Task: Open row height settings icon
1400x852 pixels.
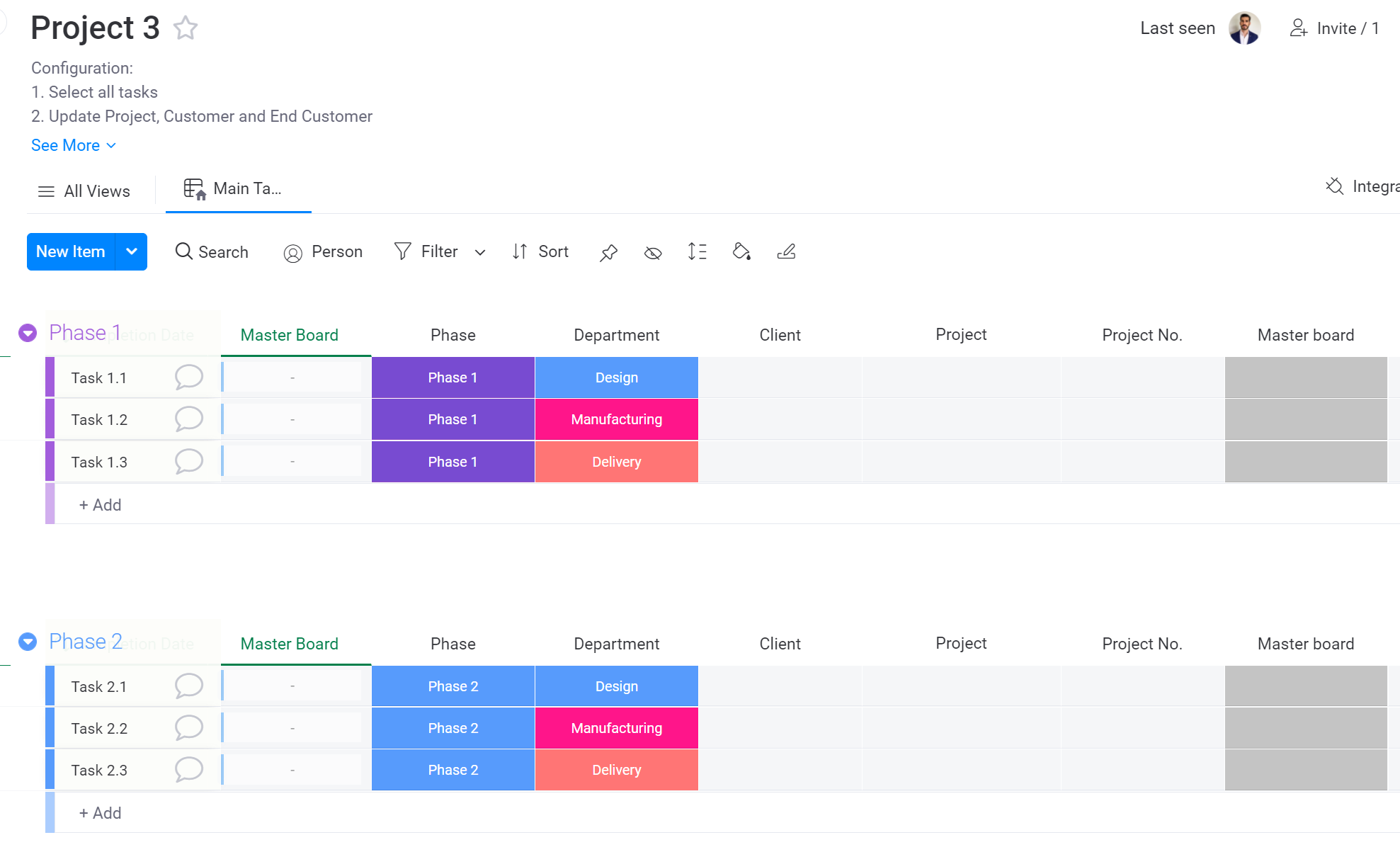Action: click(x=697, y=251)
